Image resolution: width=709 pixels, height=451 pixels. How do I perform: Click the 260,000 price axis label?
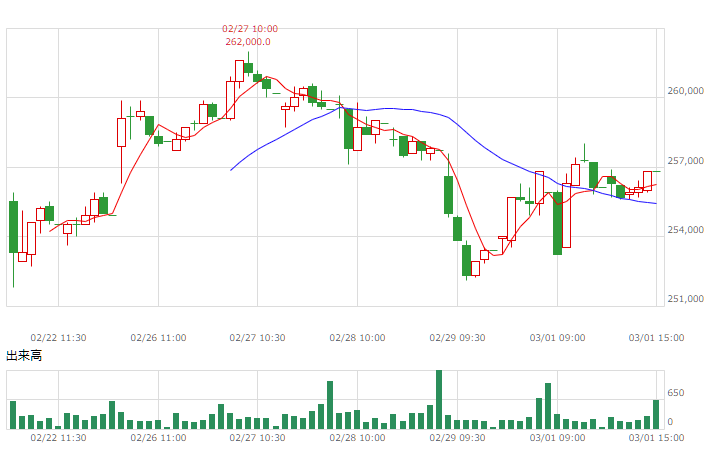click(x=685, y=91)
